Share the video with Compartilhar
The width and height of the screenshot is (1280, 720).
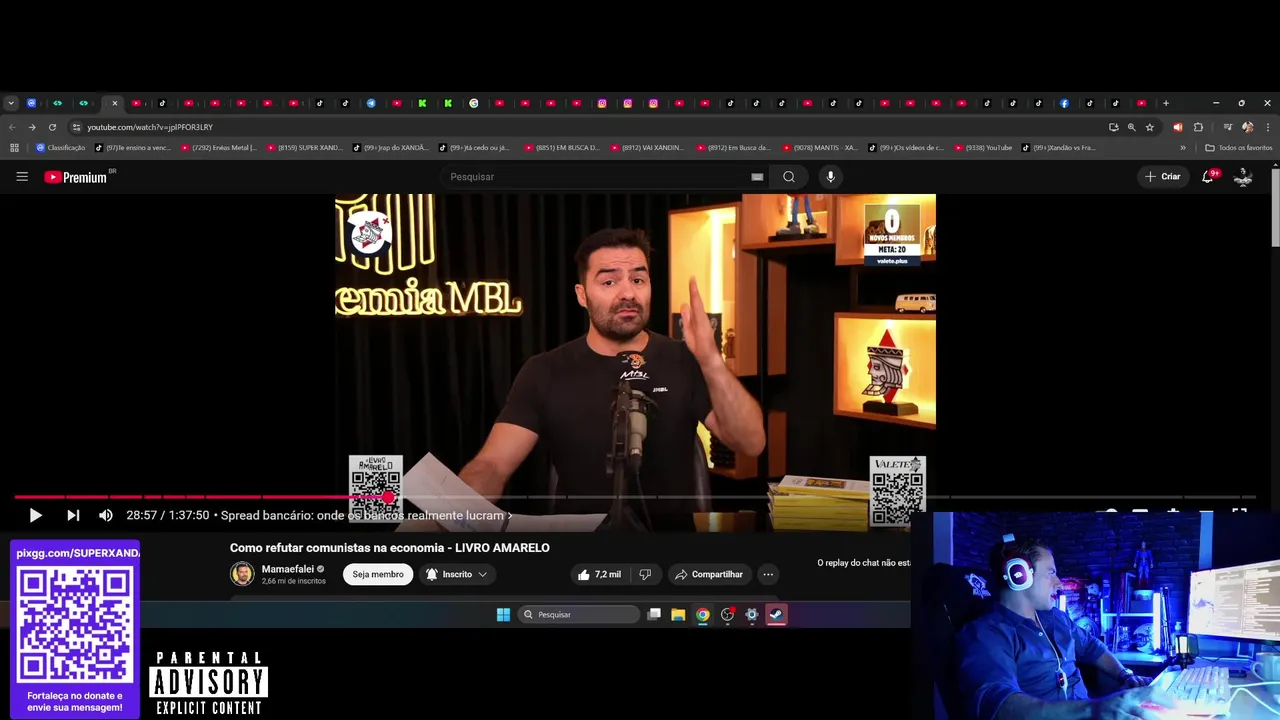709,574
